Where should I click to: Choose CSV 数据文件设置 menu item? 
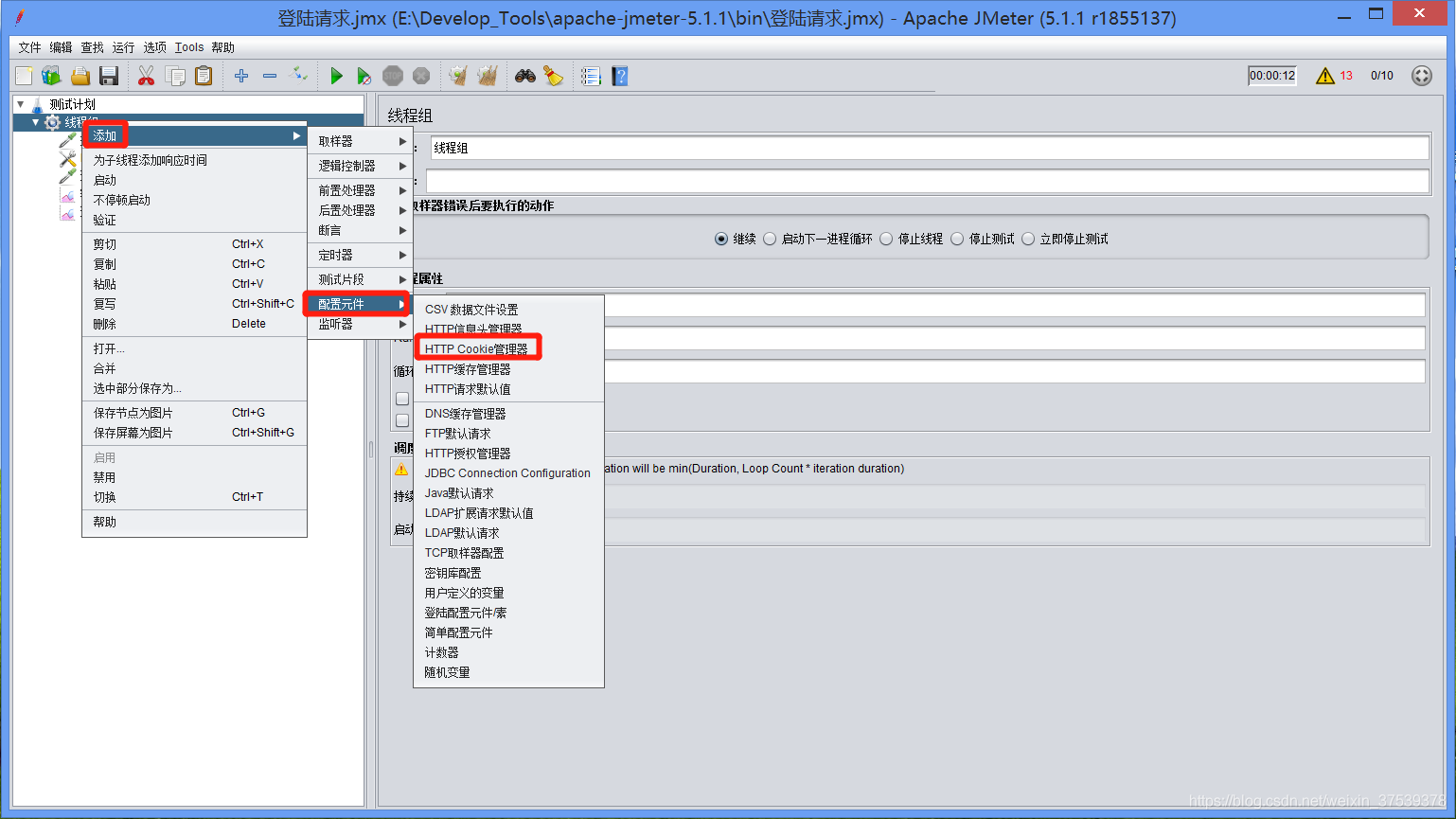click(509, 310)
